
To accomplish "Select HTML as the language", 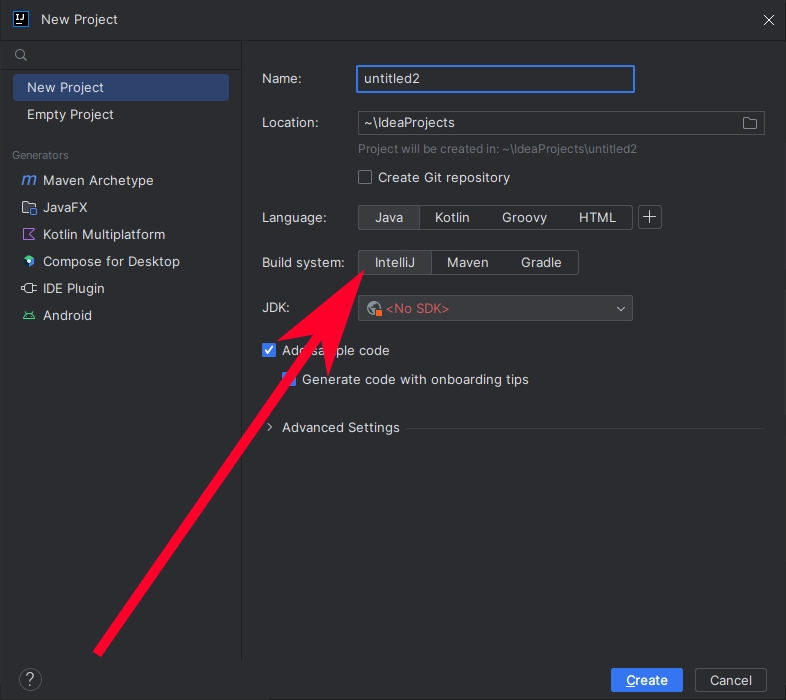I will pos(597,217).
